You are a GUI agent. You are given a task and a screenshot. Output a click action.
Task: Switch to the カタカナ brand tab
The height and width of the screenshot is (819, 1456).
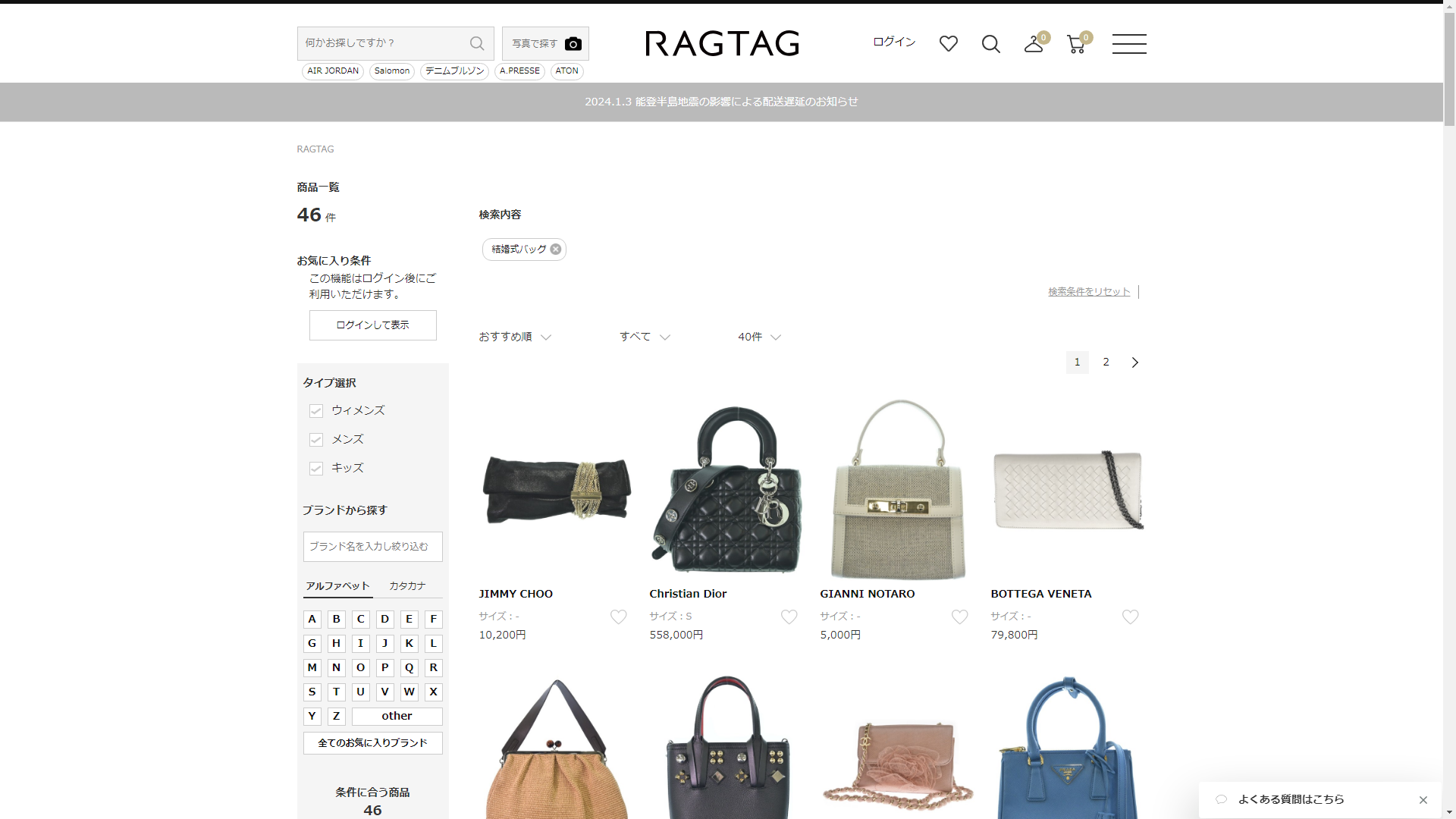tap(407, 586)
